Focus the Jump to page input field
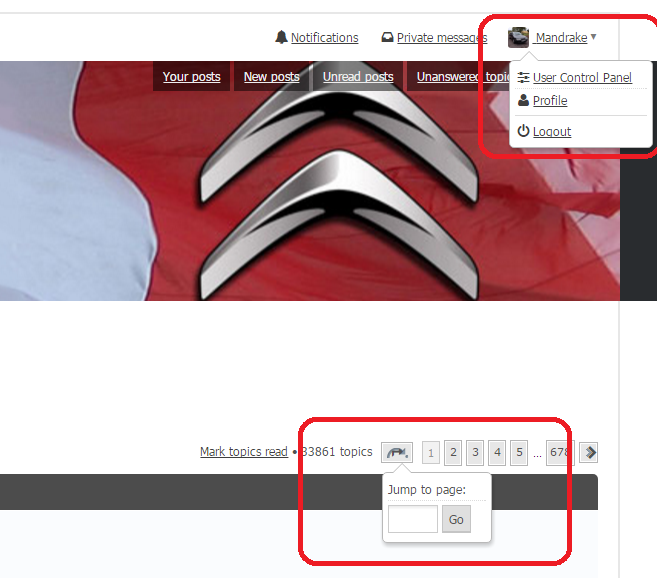The width and height of the screenshot is (657, 578). click(x=413, y=519)
